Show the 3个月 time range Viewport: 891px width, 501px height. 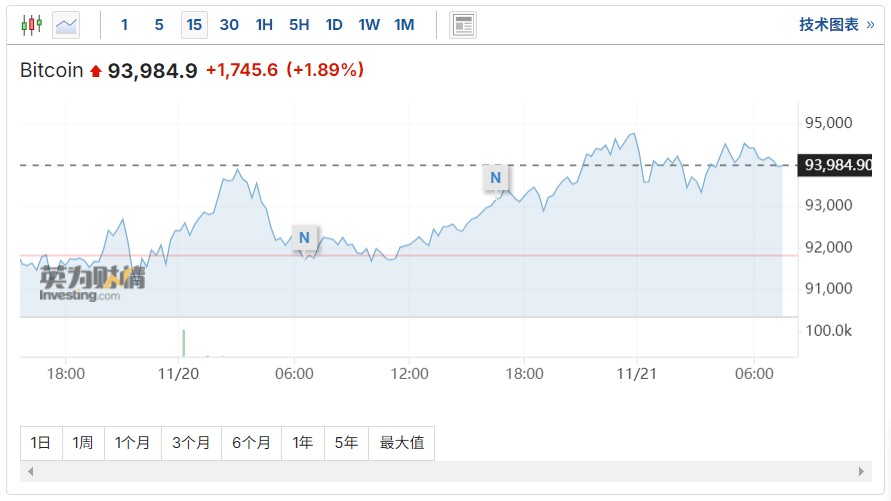pyautogui.click(x=191, y=442)
